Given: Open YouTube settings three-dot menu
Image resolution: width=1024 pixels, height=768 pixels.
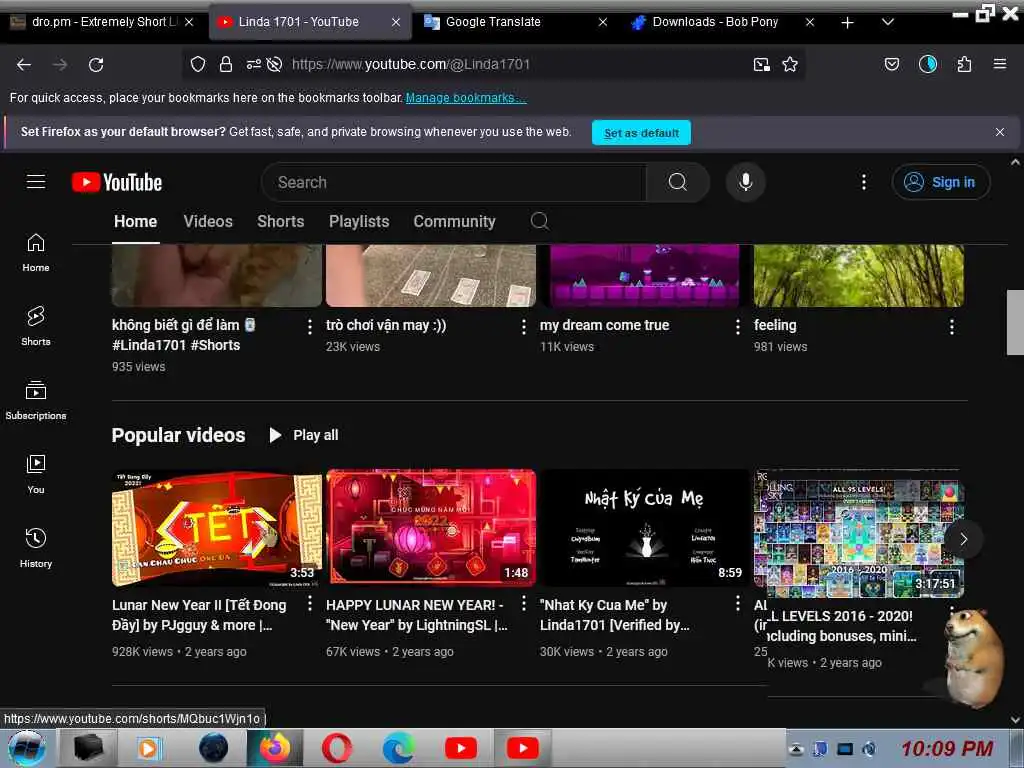Looking at the screenshot, I should pyautogui.click(x=863, y=182).
